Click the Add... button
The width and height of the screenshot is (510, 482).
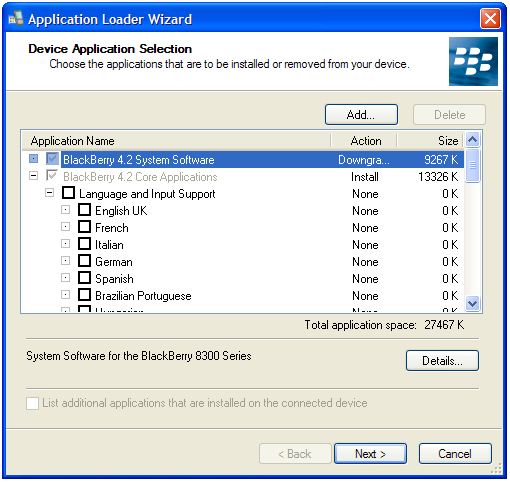pos(361,115)
